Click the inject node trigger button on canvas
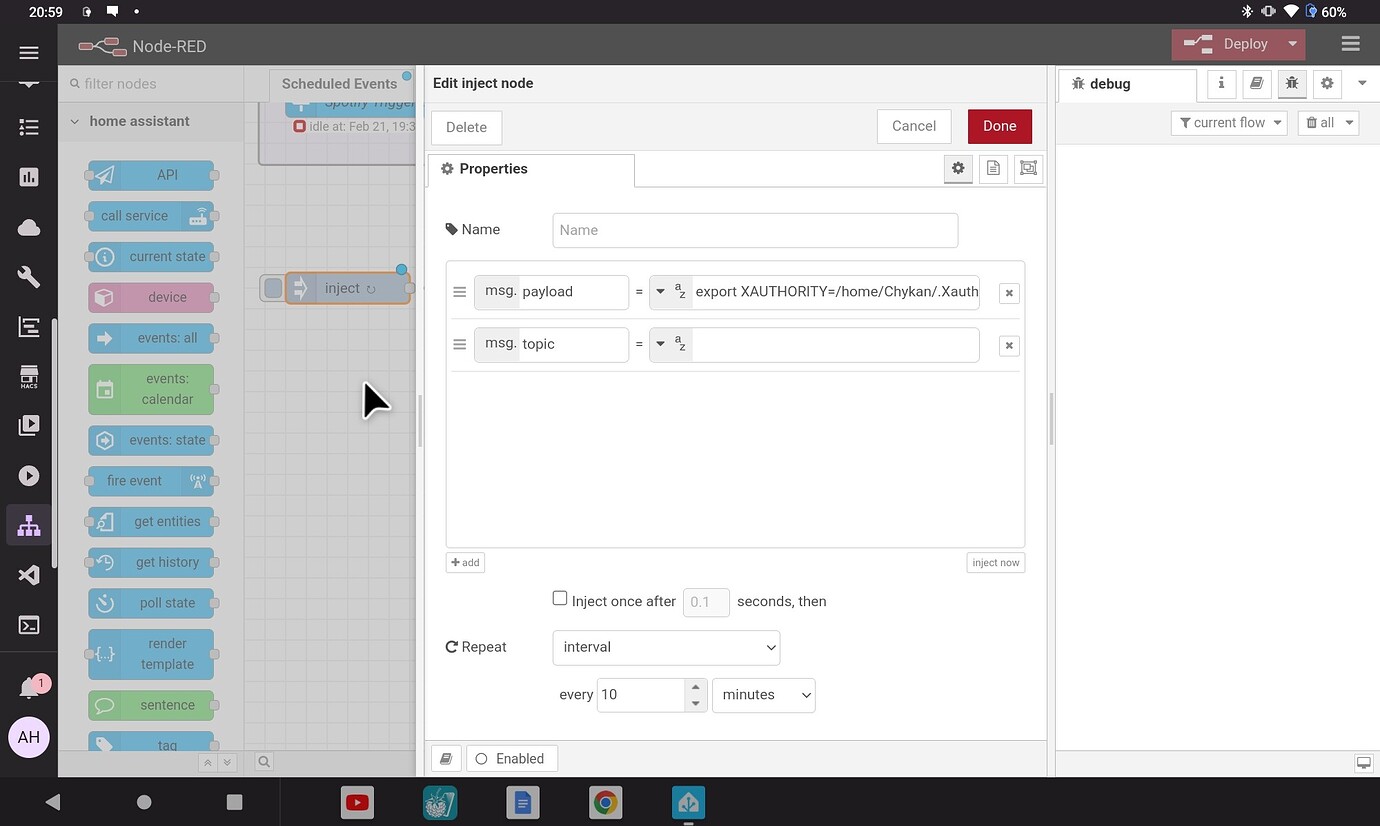 (272, 288)
